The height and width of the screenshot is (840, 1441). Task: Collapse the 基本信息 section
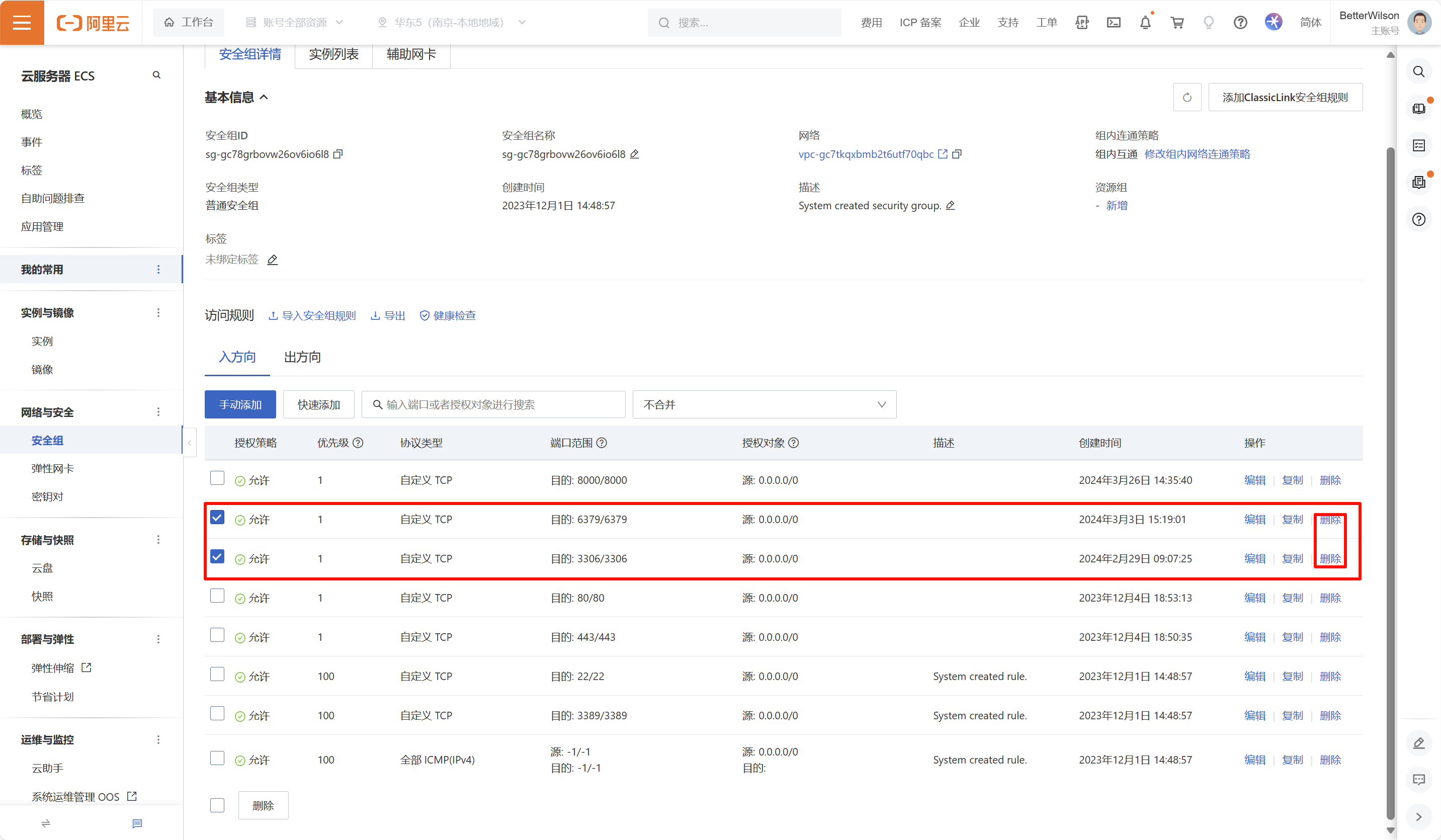pos(264,97)
